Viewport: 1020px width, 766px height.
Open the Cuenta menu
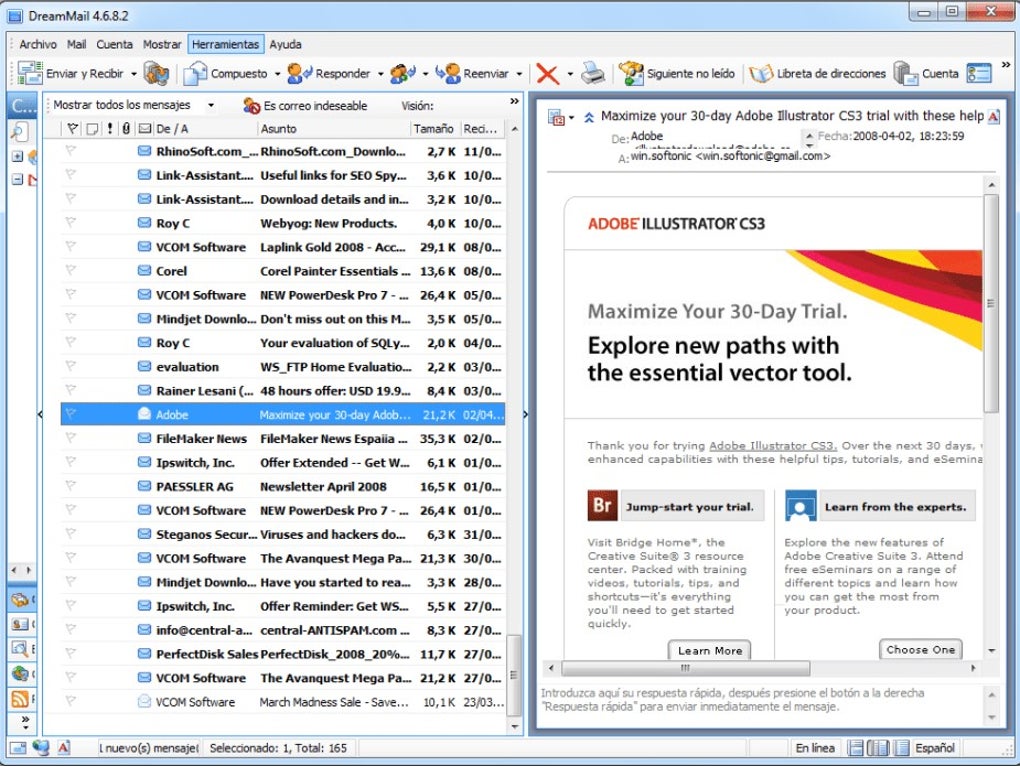pos(114,44)
